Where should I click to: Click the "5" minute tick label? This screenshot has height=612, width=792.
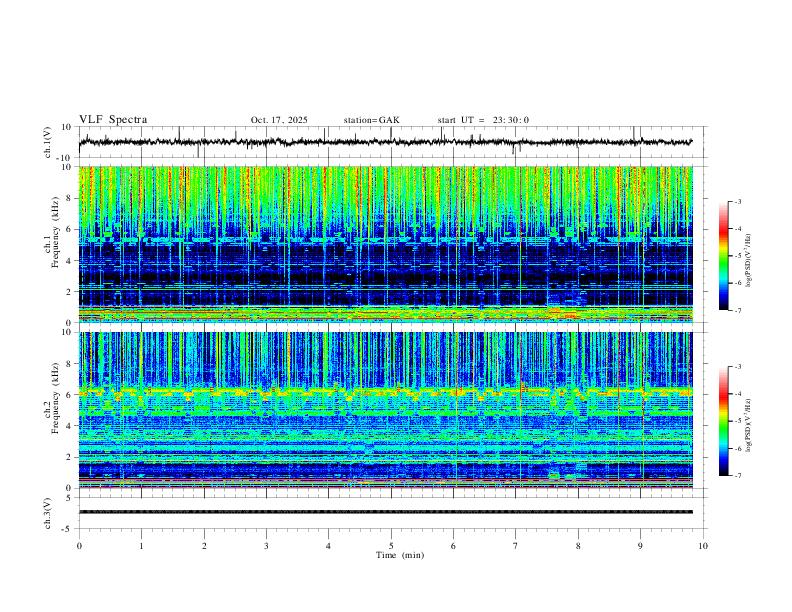point(391,546)
